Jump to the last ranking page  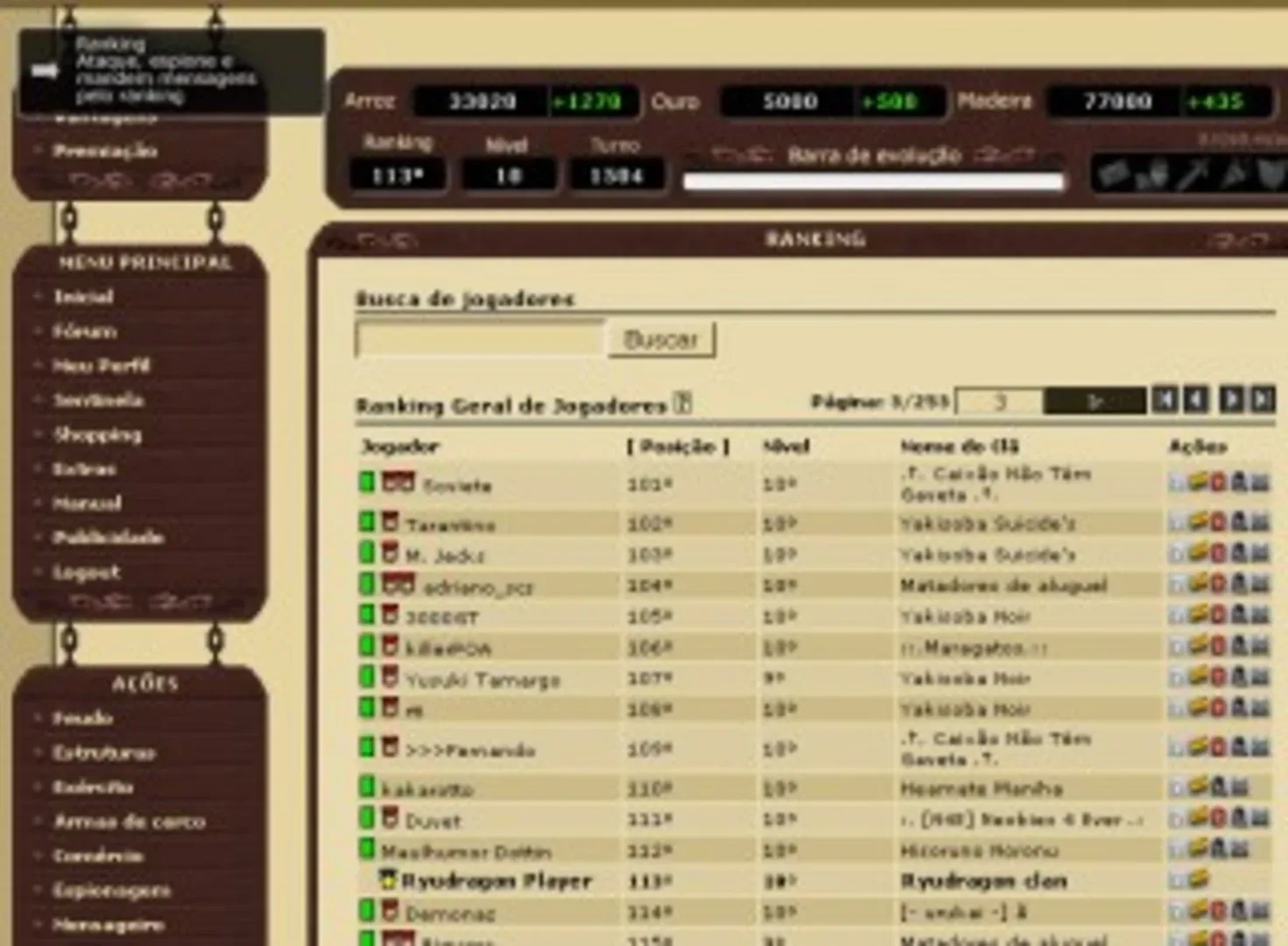tap(1263, 400)
